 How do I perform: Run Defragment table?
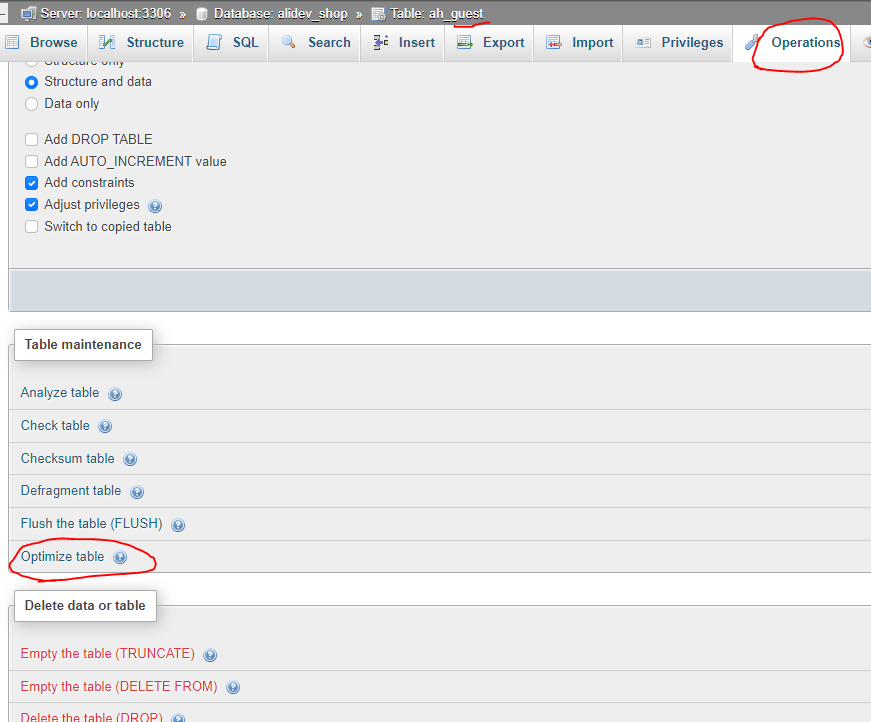pos(71,491)
